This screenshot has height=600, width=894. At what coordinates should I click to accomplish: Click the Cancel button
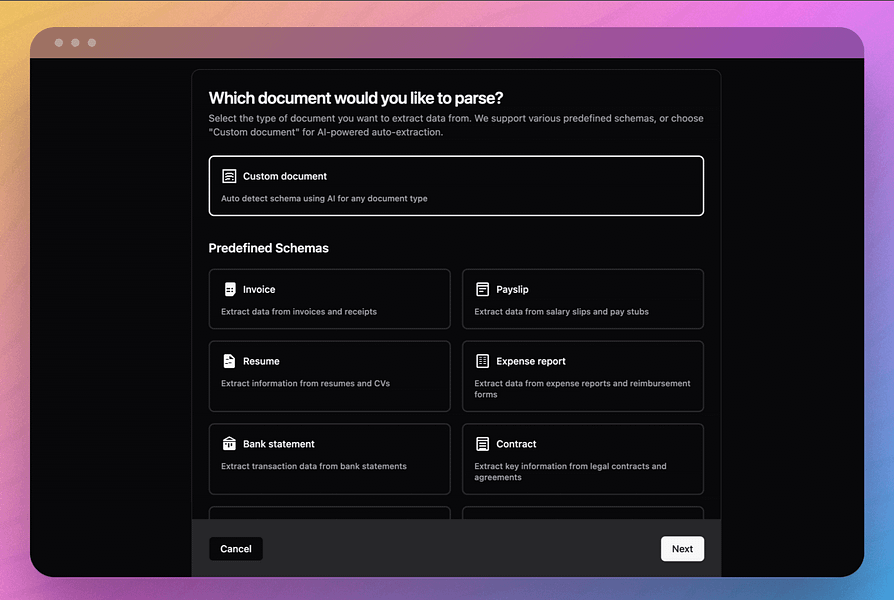pos(236,549)
